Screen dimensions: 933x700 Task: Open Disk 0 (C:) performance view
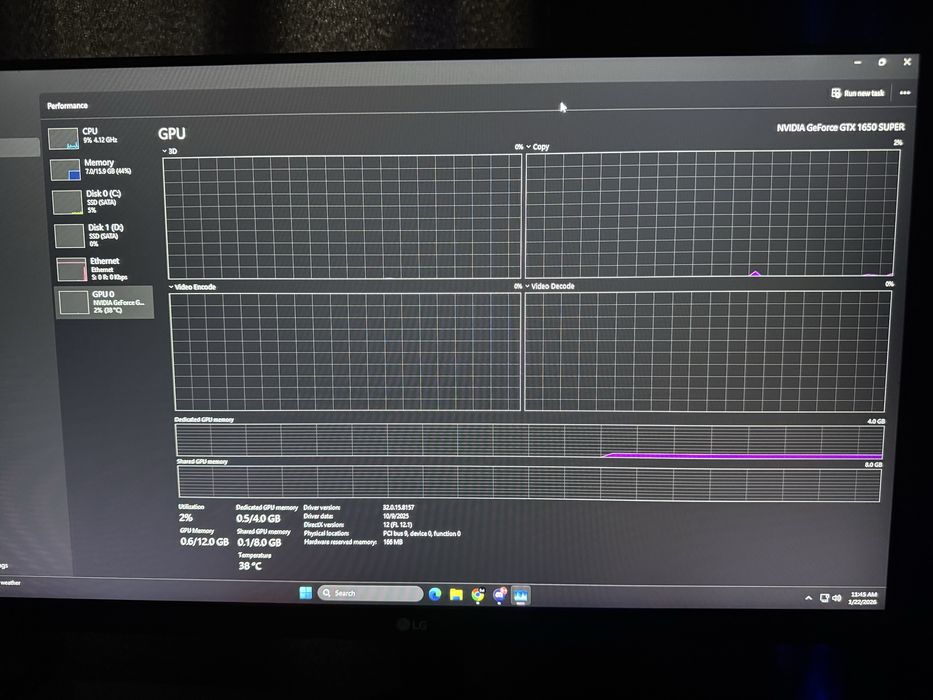tap(100, 202)
